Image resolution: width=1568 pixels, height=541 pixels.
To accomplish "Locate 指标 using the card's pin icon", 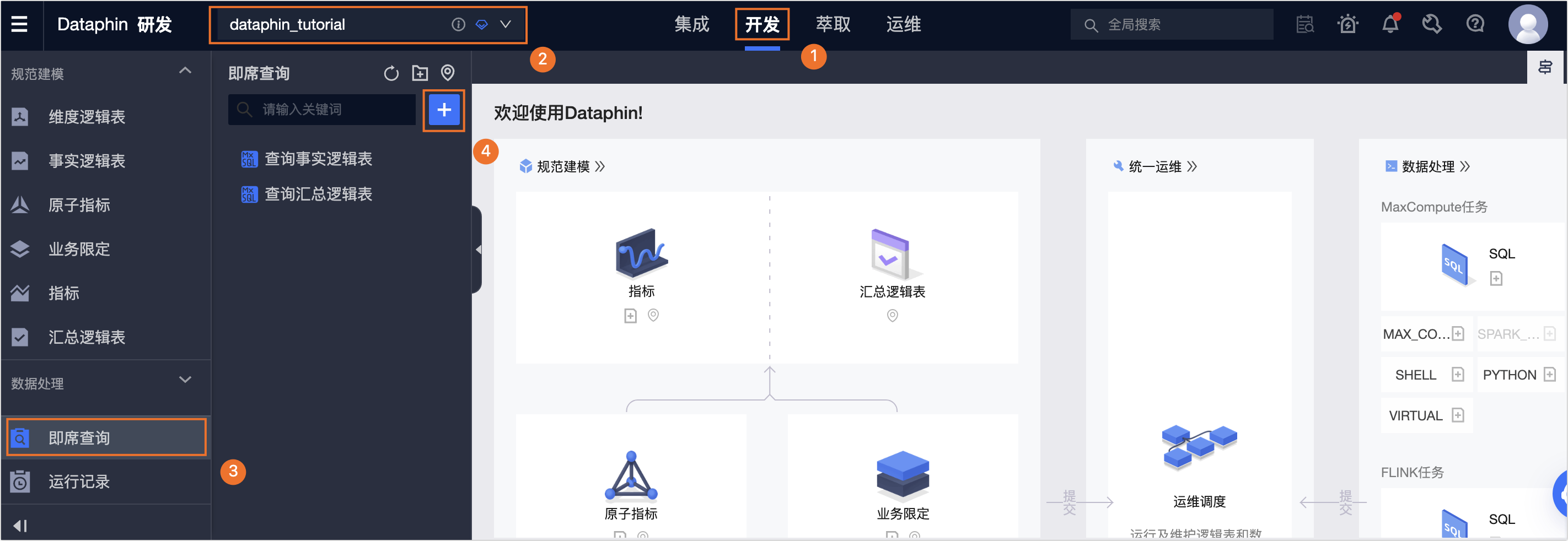I will [x=653, y=315].
